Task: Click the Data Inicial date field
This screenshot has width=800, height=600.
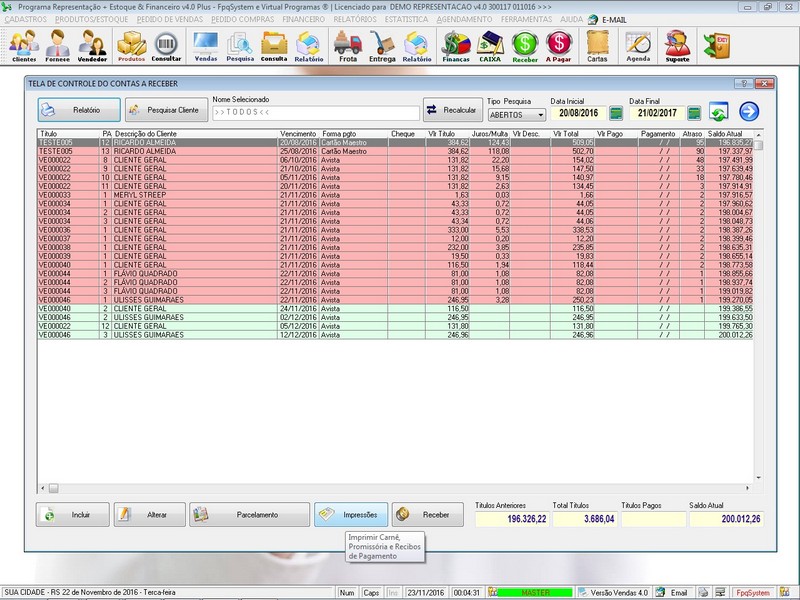Action: (579, 113)
